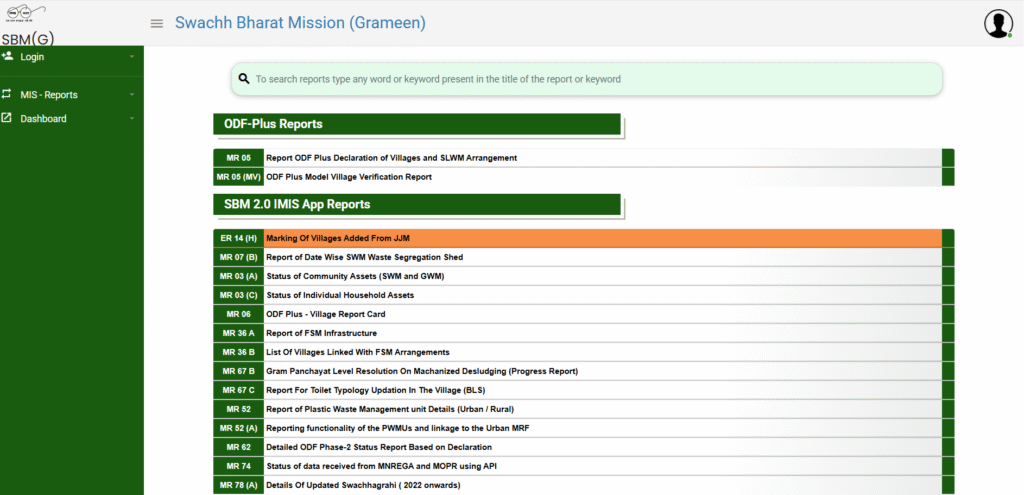This screenshot has width=1024, height=495.
Task: Open Report of FSM Infrastructure
Action: (321, 333)
